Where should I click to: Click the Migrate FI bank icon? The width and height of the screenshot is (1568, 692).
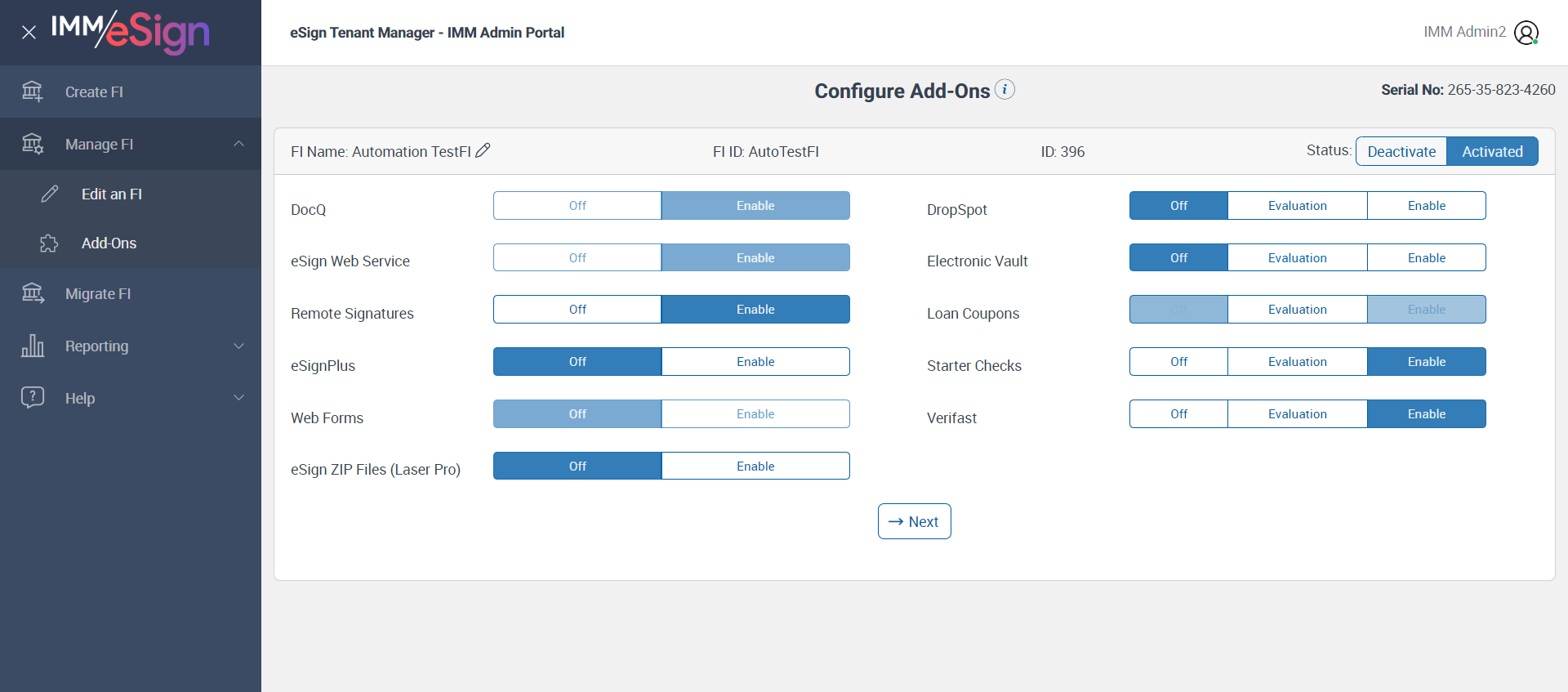[x=33, y=293]
